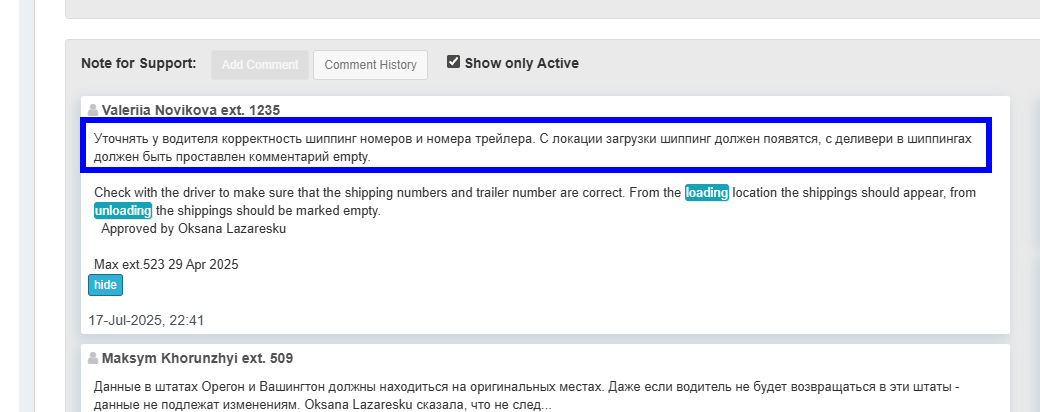The width and height of the screenshot is (1040, 412).
Task: Open the Comment History
Action: tap(370, 65)
